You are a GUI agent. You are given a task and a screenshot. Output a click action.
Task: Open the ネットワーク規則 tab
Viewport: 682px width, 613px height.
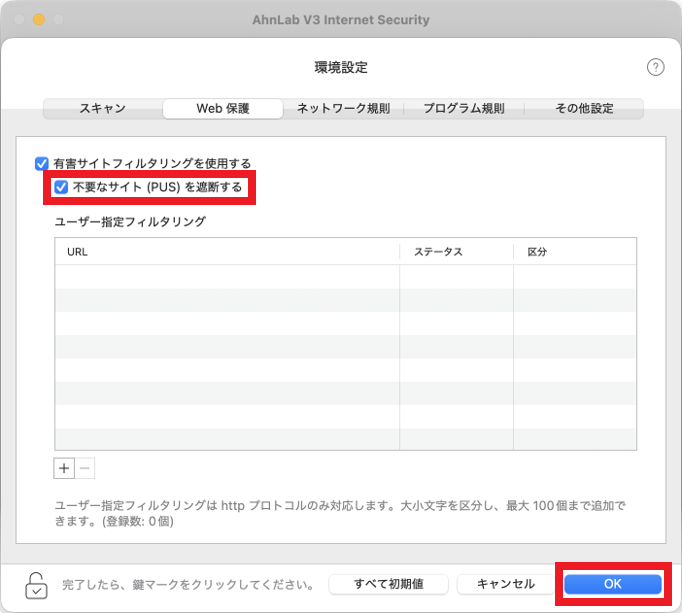[x=343, y=108]
